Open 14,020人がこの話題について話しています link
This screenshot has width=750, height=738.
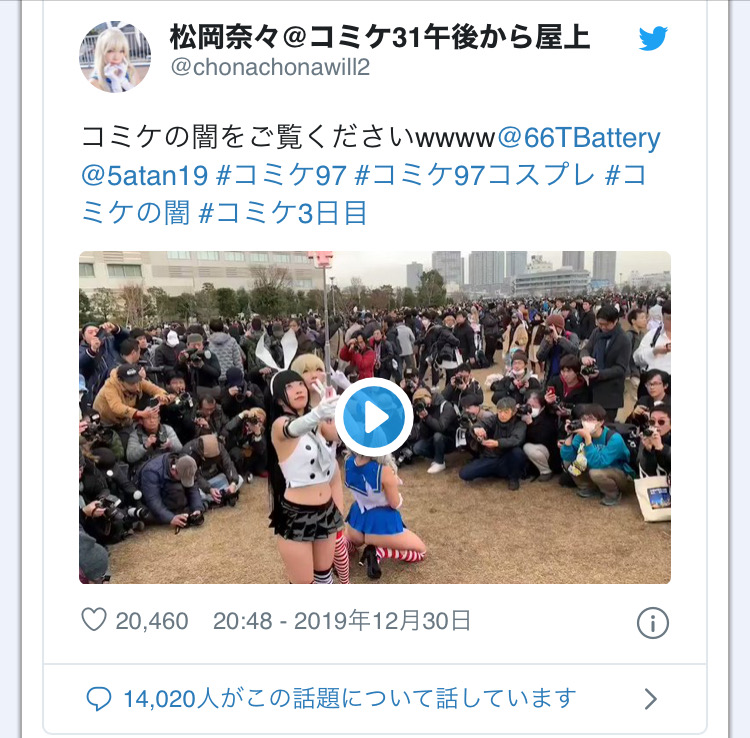(x=350, y=698)
